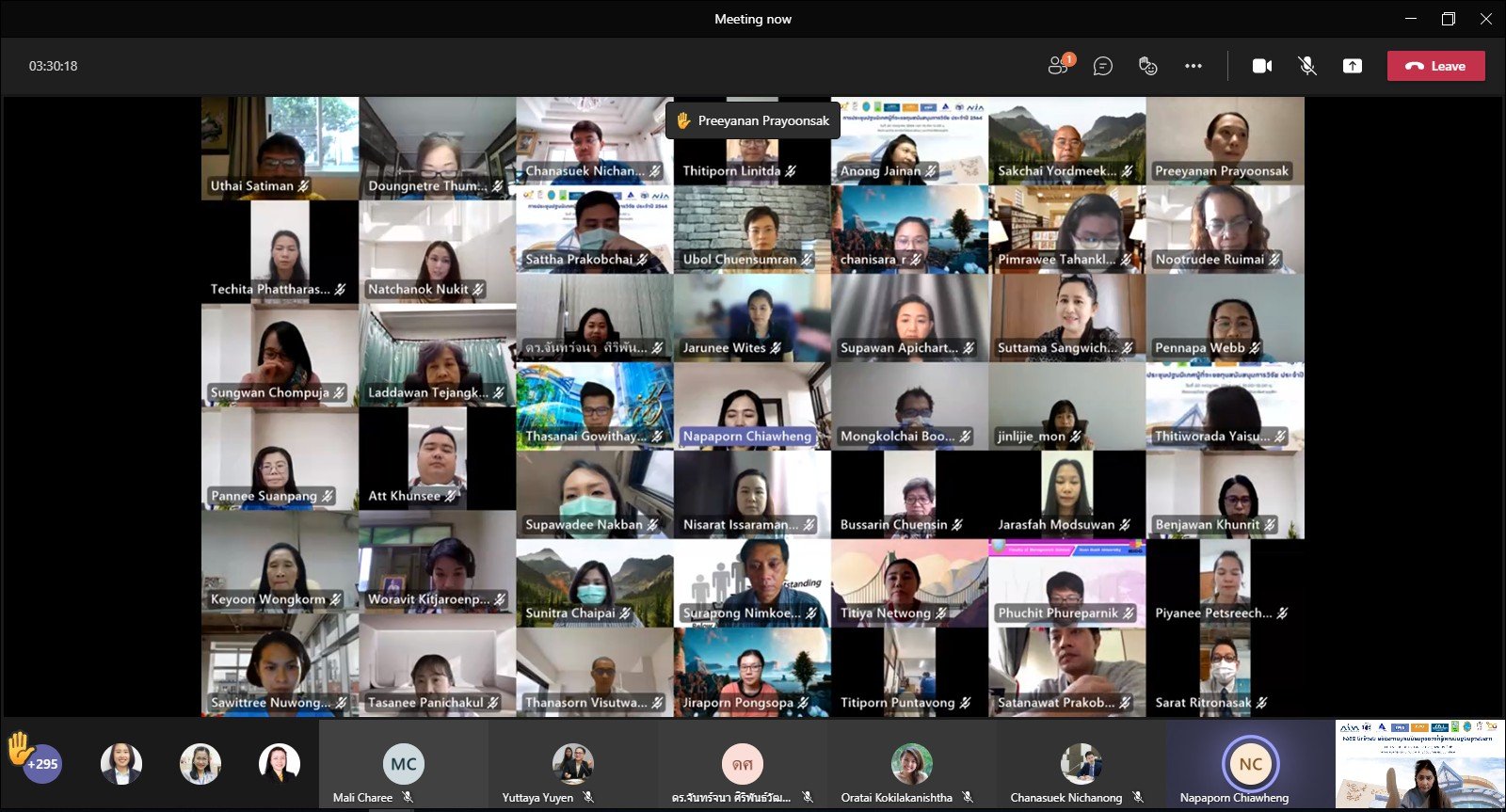
Task: Click Oratai Kokilakanishtha's avatar
Action: tap(911, 763)
